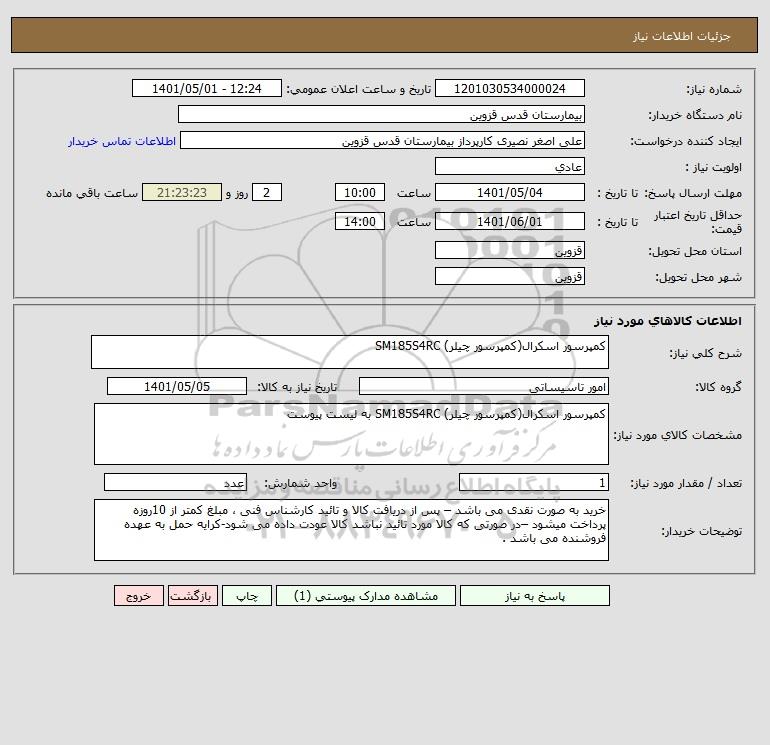
Task: Click the label مشخصات کالای مورد نیاز:
Action: (678, 435)
